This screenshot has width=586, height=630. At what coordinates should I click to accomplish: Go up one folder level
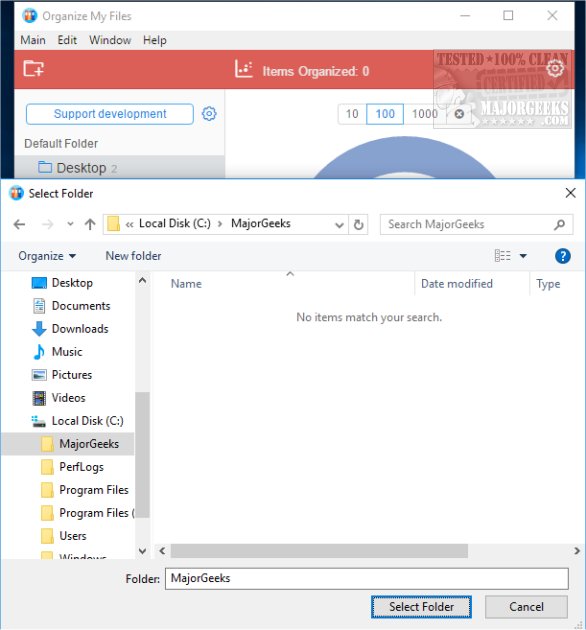tap(90, 224)
